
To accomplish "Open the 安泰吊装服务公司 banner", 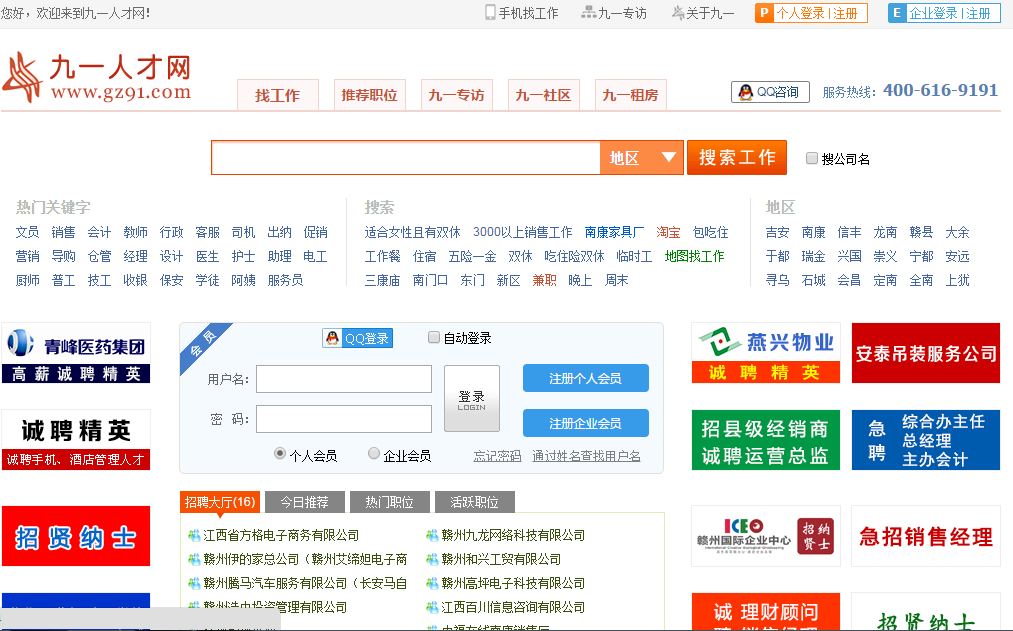I will pos(926,353).
